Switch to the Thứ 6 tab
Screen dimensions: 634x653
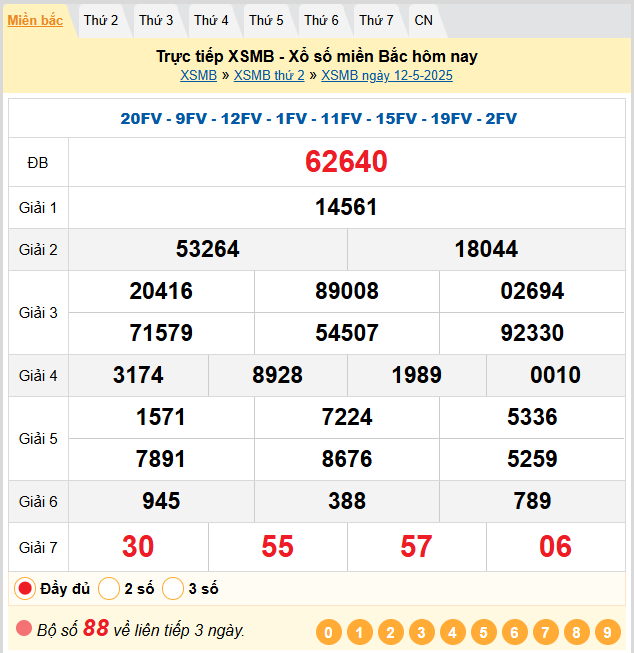click(x=321, y=20)
